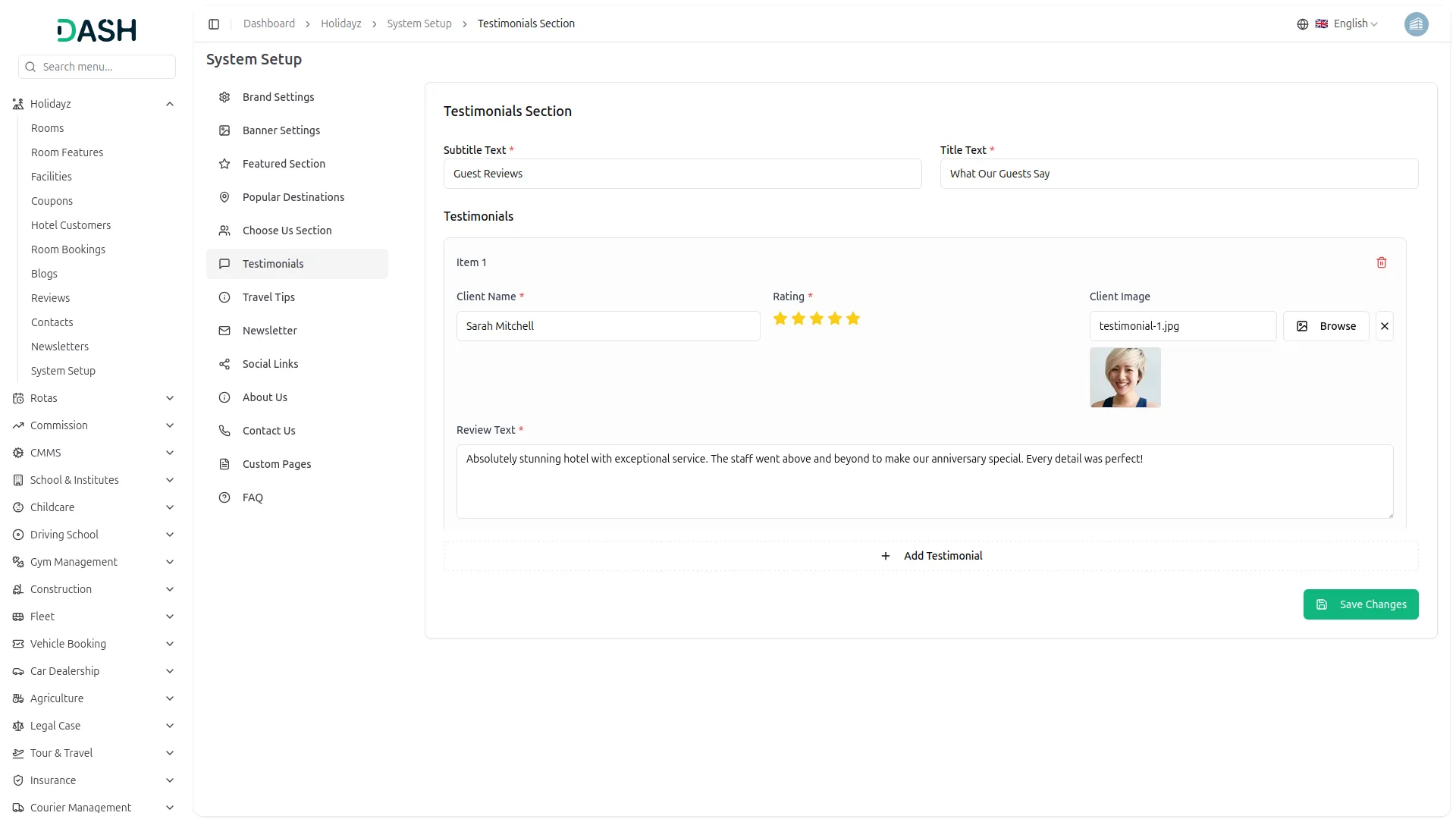Click the Add Testimonial button
Image resolution: width=1456 pixels, height=819 pixels.
(930, 556)
